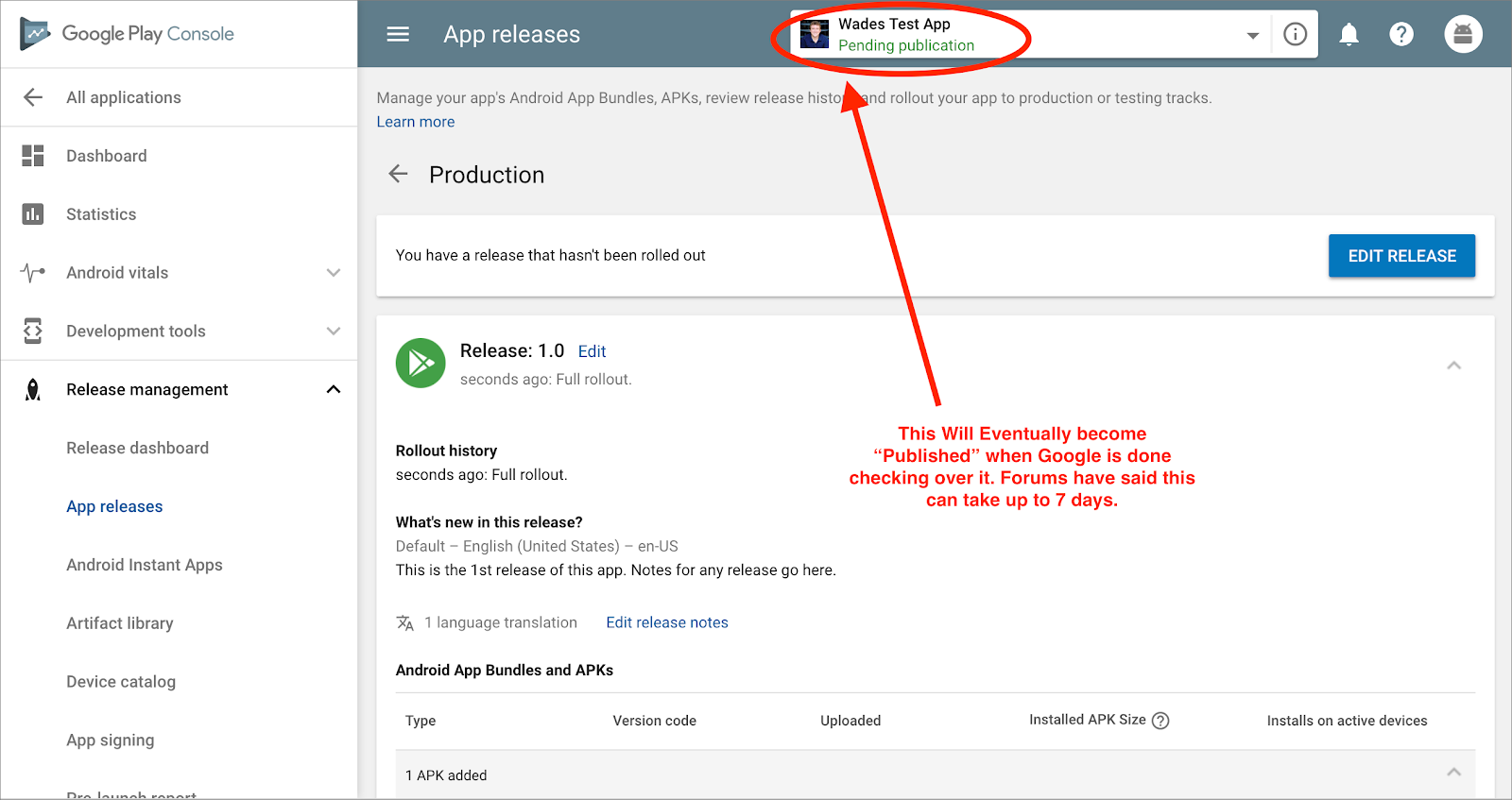Screen dimensions: 1512x800
Task: Open the help question mark icon
Action: [x=1401, y=34]
